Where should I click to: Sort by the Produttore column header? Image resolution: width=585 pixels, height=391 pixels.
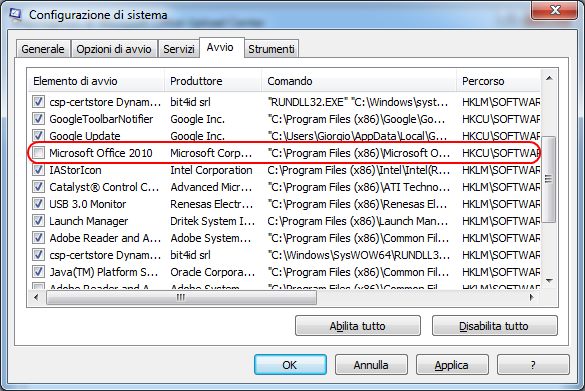tap(213, 81)
